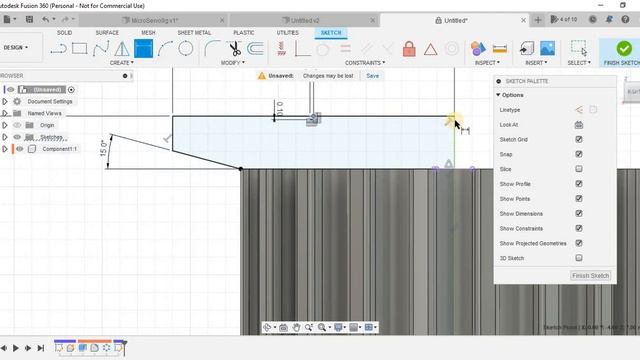Toggle the Show Profile checkbox
This screenshot has height=360, width=640.
tap(579, 184)
